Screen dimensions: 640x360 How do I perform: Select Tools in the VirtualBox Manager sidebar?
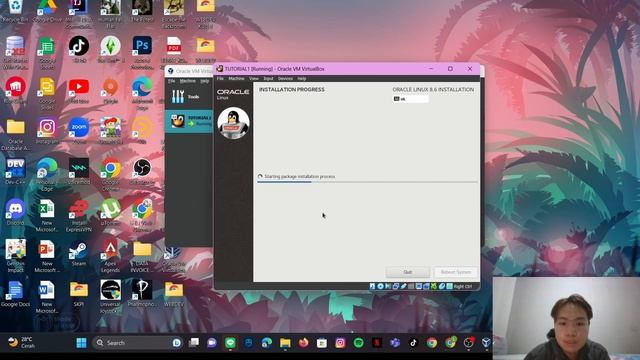click(x=189, y=97)
